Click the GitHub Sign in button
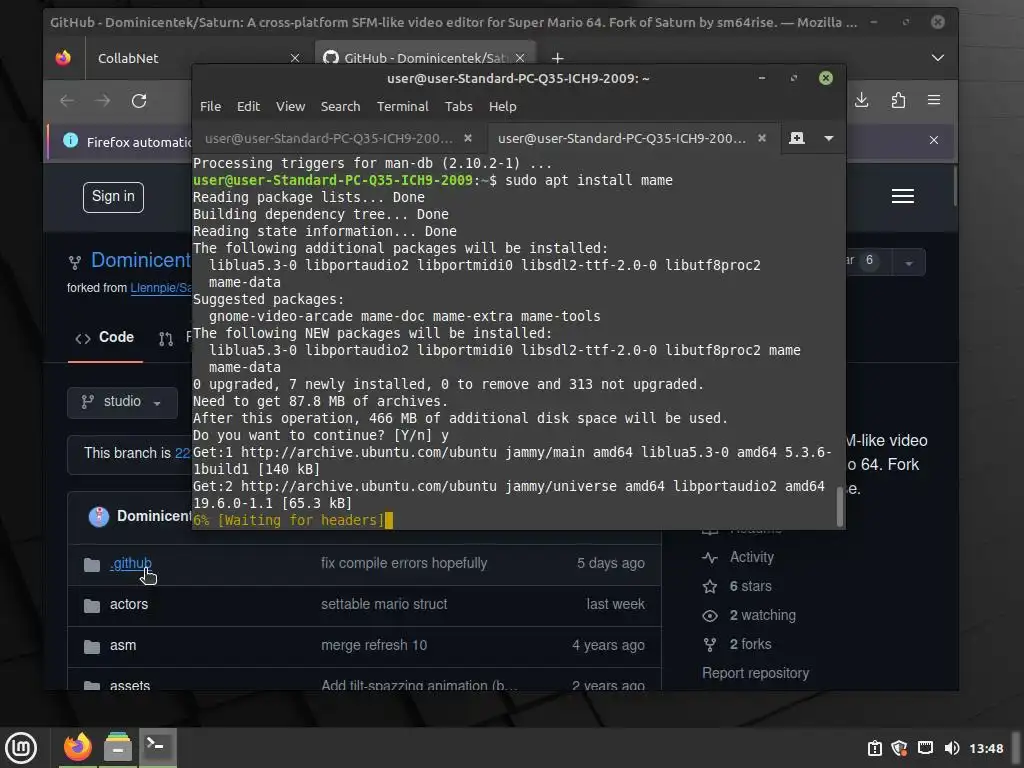The height and width of the screenshot is (768, 1024). point(113,197)
